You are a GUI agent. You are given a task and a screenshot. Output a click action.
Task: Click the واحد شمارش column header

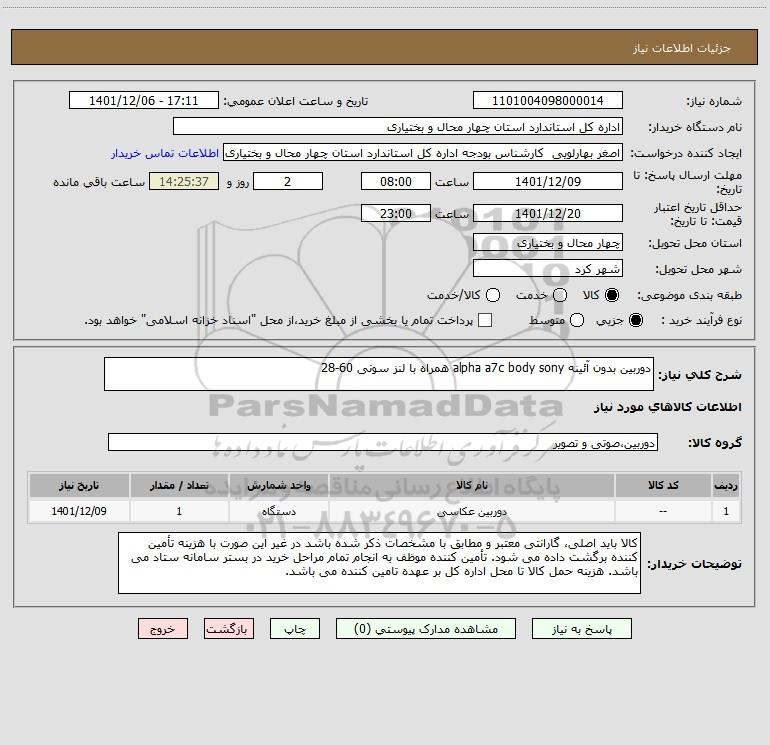[278, 485]
